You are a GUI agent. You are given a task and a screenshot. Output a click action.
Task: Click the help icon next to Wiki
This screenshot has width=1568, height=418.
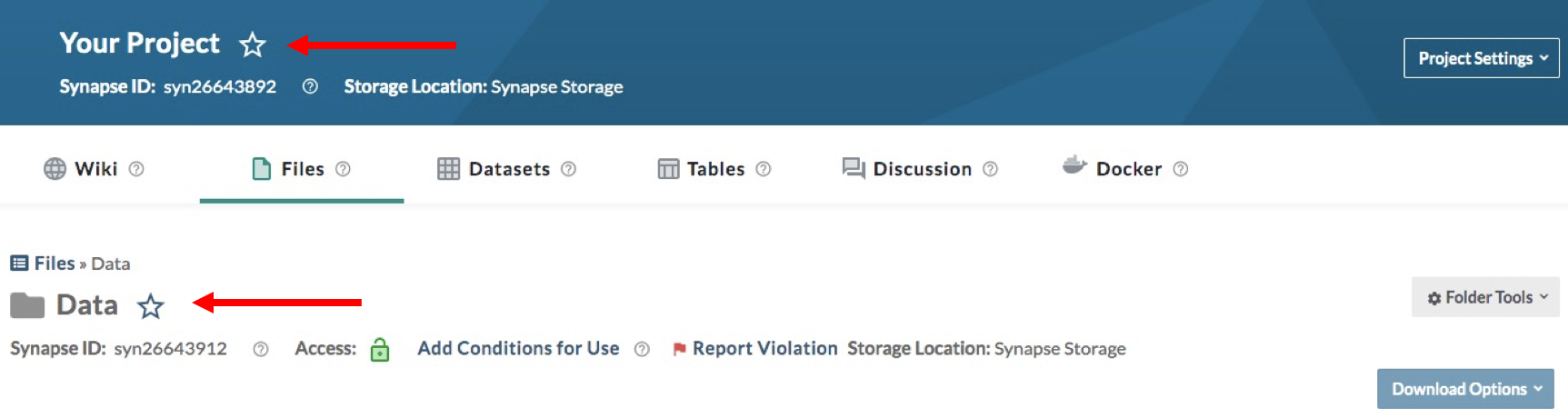click(136, 169)
